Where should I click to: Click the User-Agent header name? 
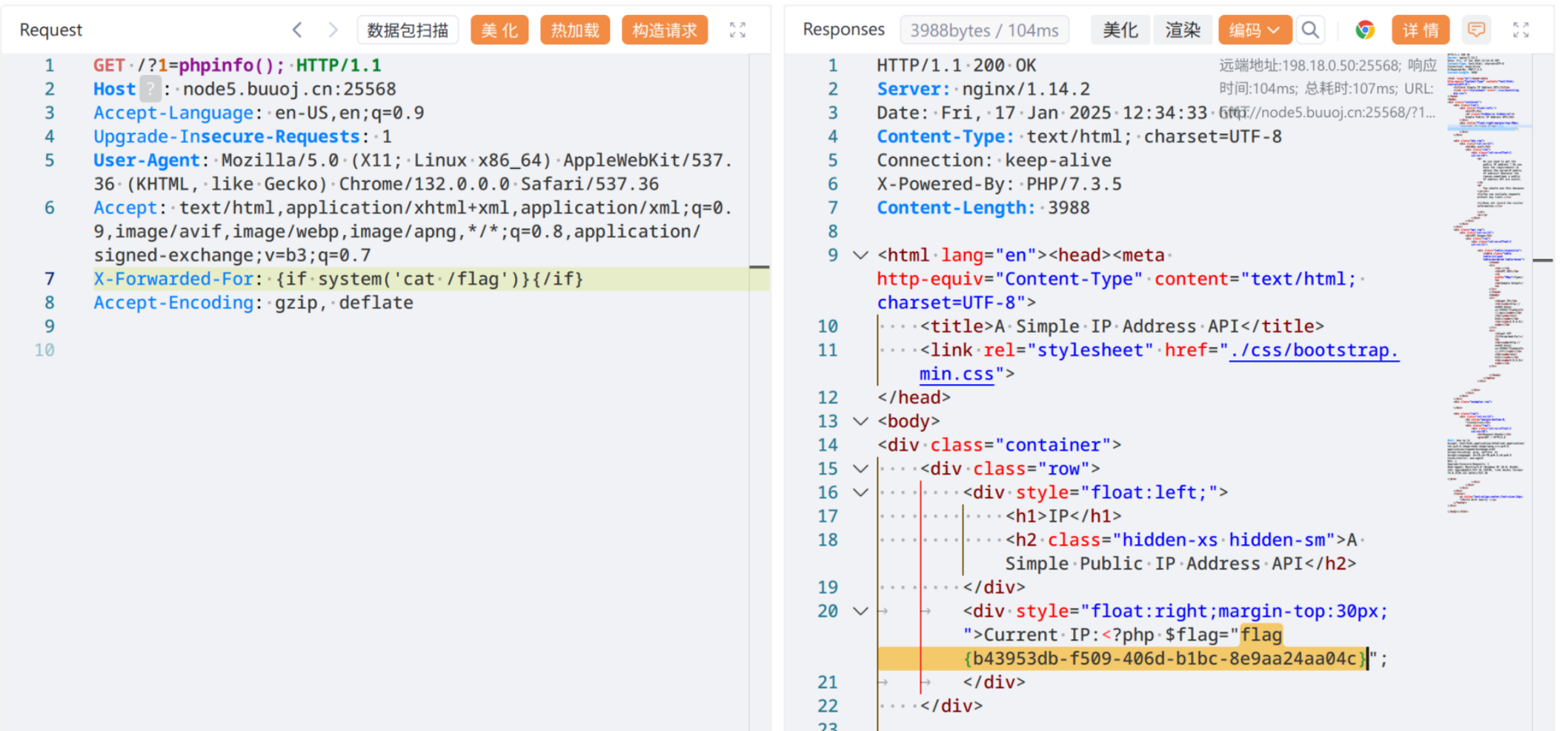147,160
